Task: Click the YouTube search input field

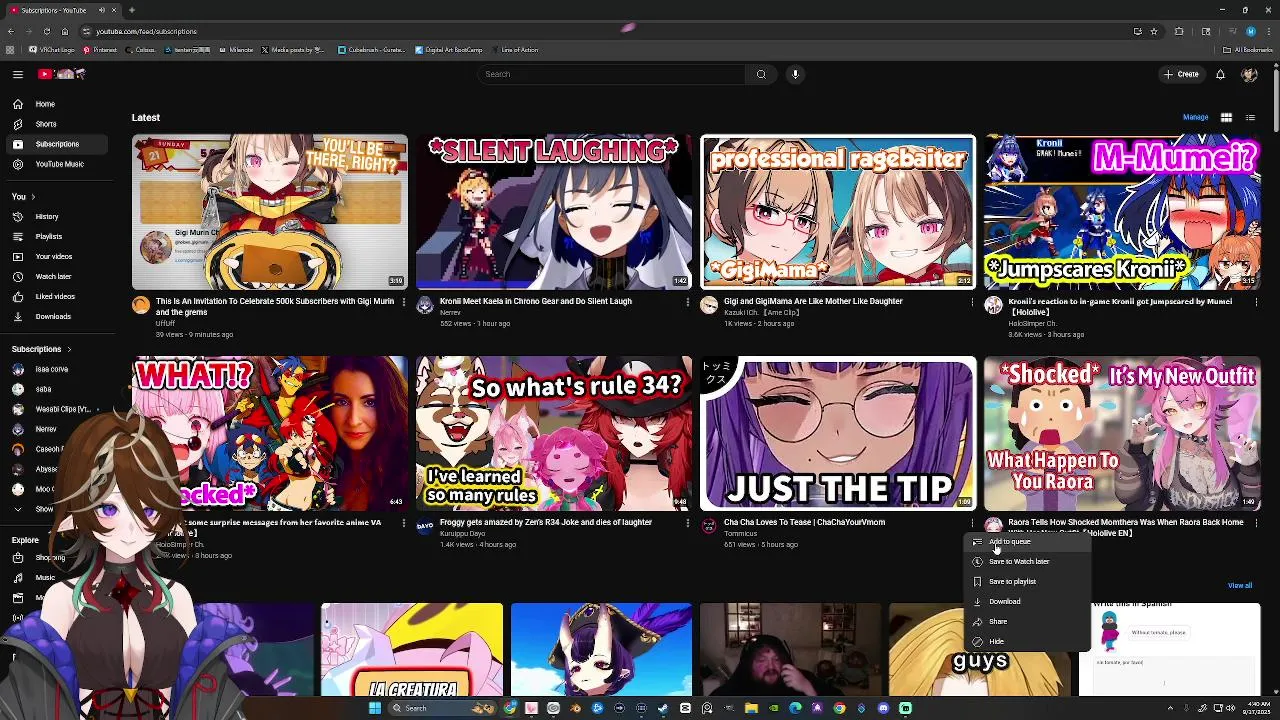Action: [x=612, y=74]
